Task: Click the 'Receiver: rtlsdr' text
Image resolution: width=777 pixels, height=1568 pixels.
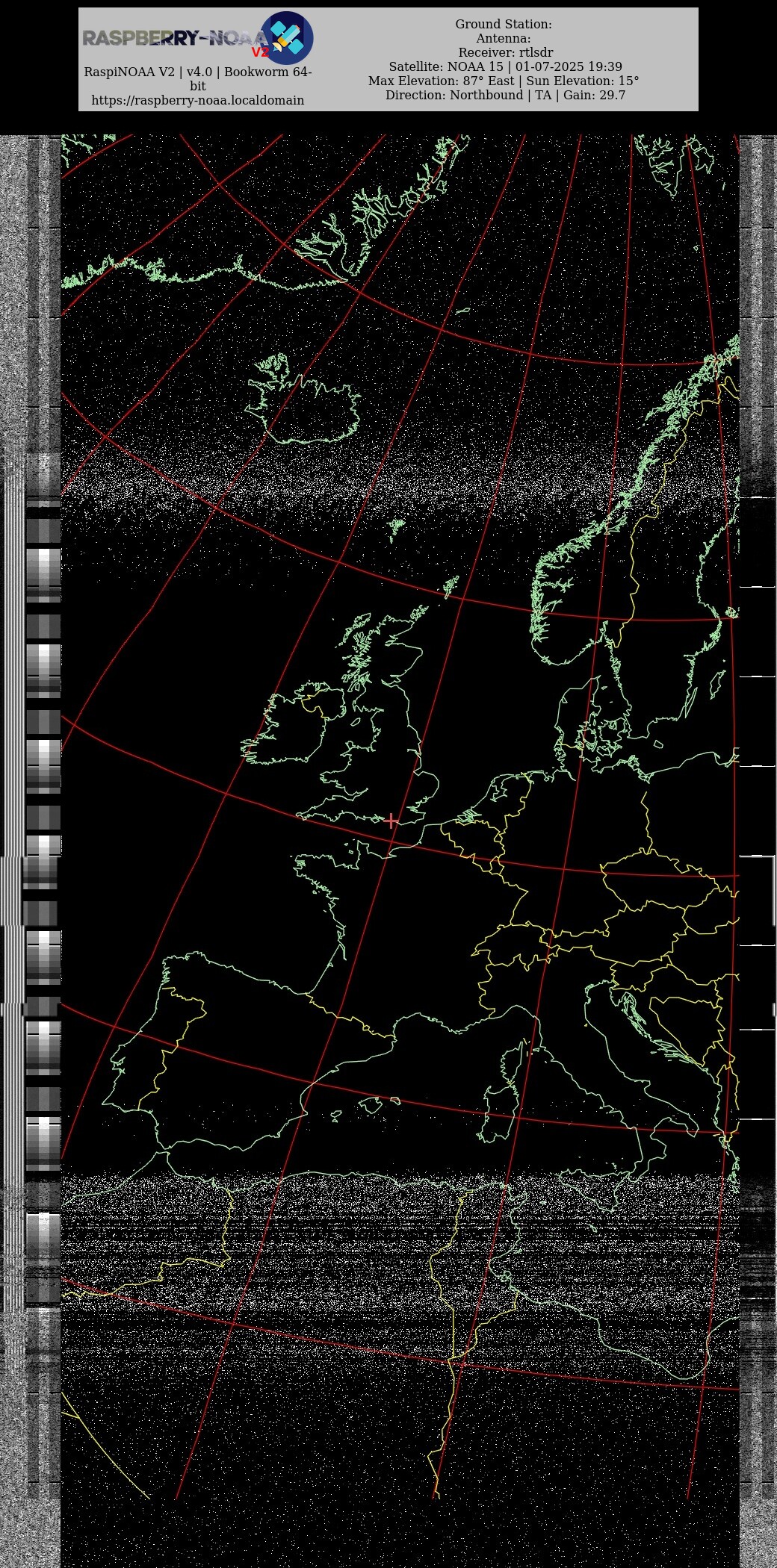Action: [x=506, y=52]
